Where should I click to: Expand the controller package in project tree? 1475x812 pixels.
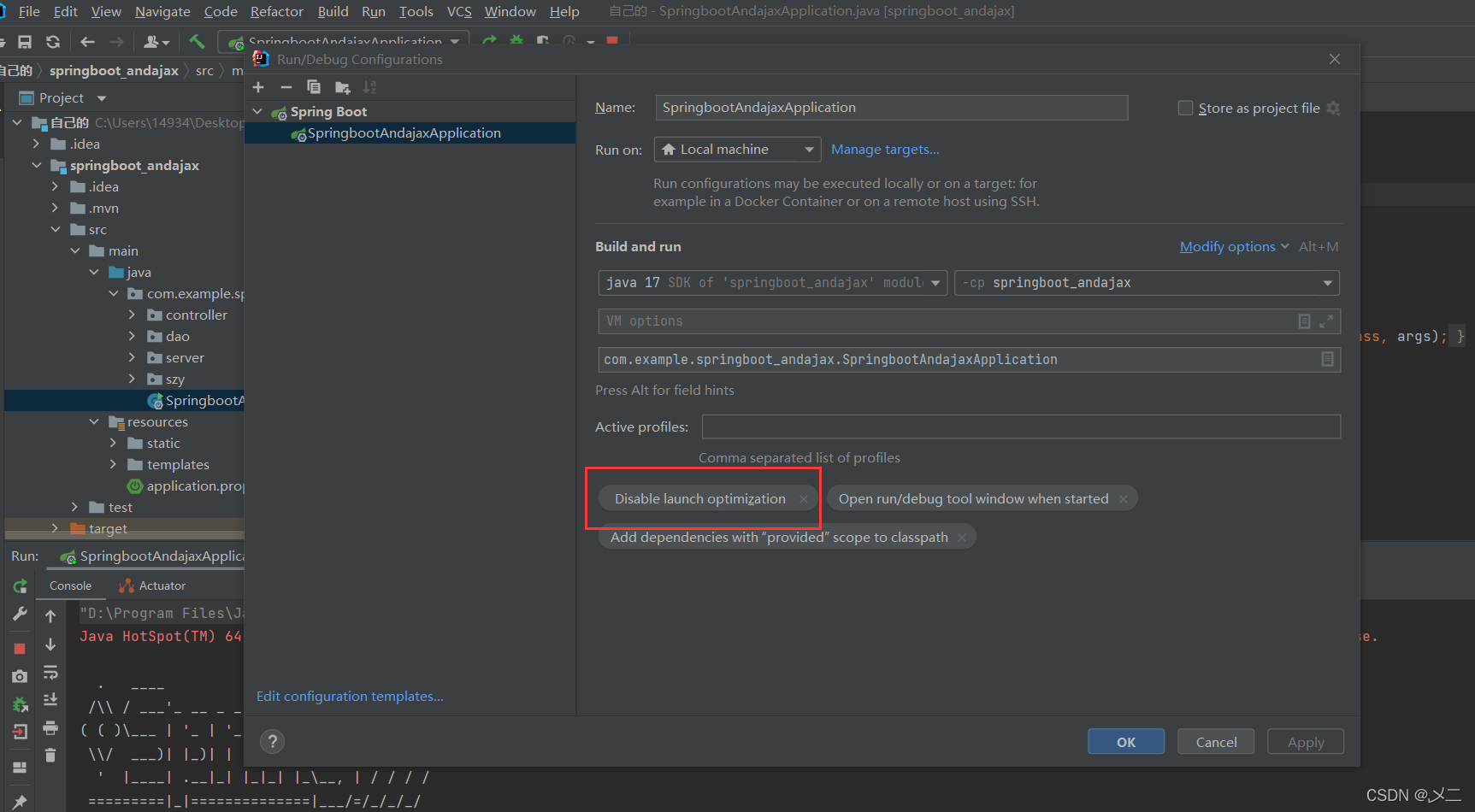132,315
